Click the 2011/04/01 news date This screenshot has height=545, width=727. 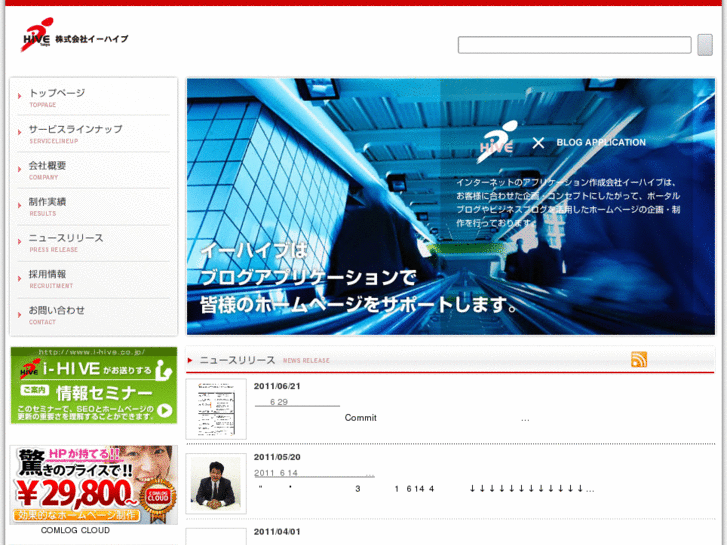tap(277, 532)
